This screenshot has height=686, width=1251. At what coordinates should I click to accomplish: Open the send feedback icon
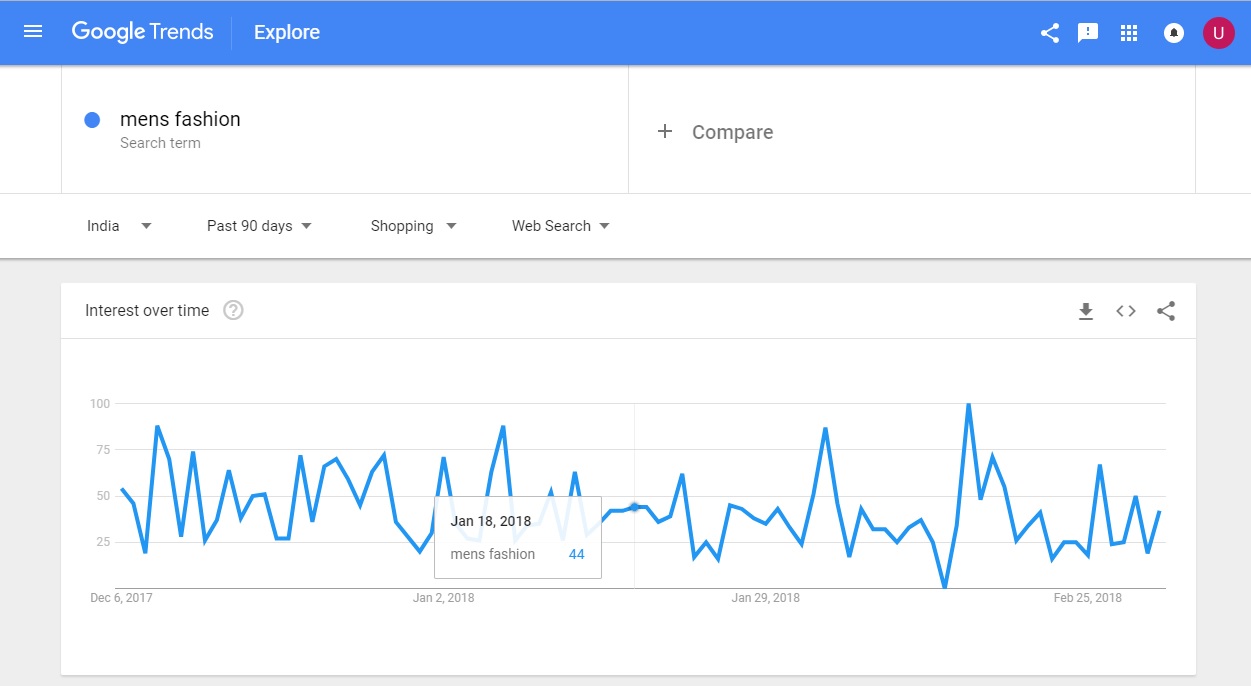(1088, 33)
